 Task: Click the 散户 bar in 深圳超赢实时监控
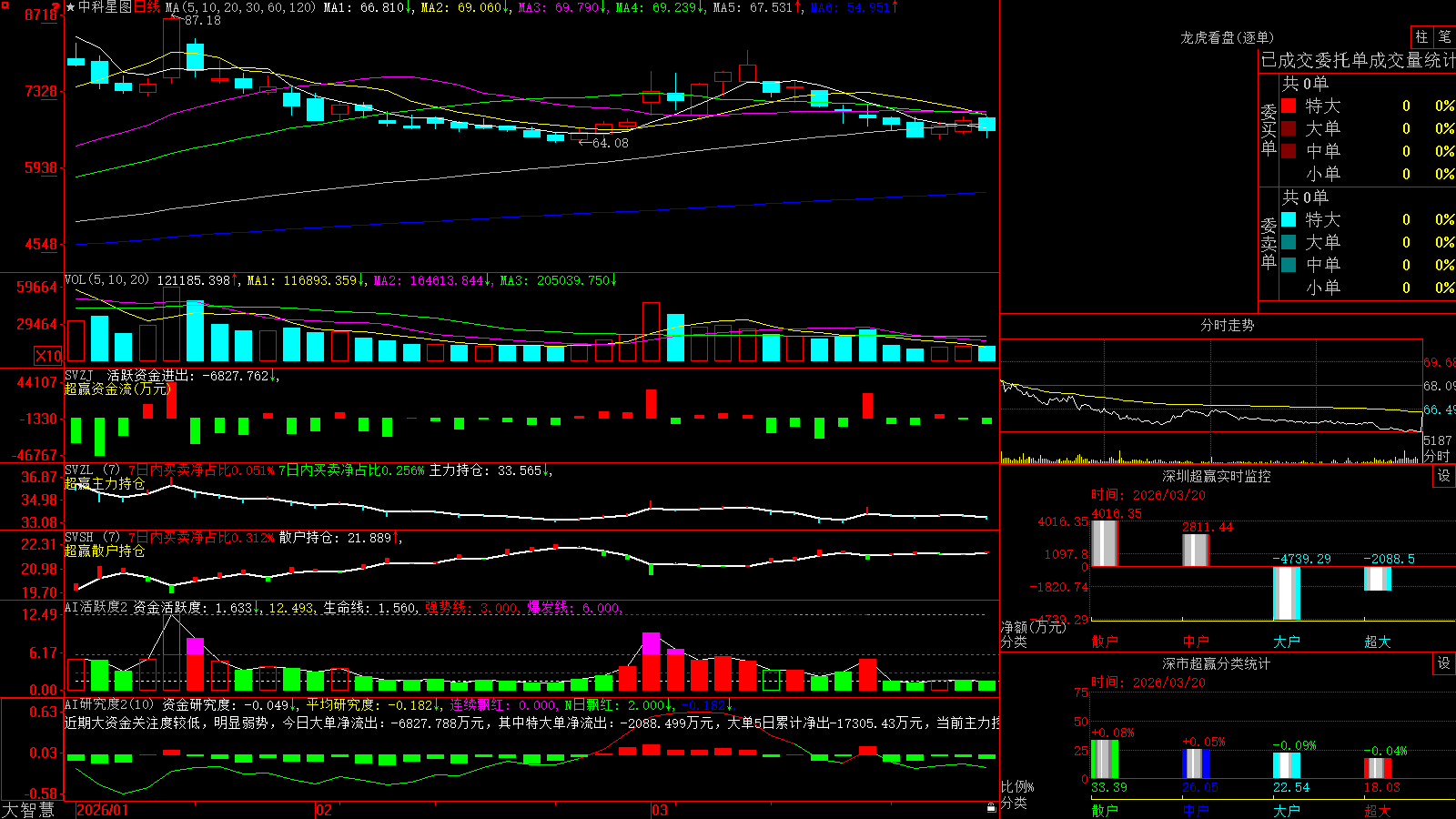pos(1104,543)
